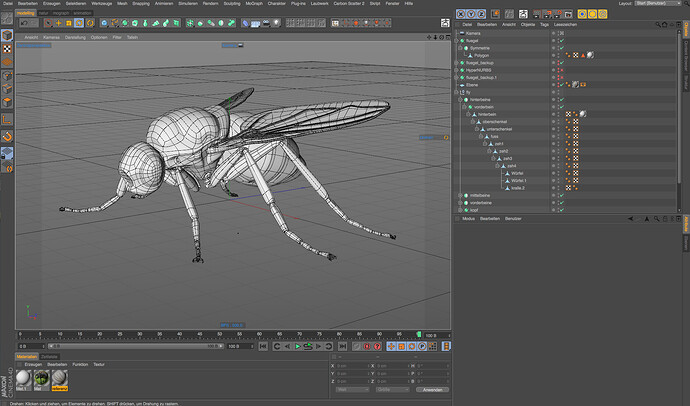The image size is (690, 406).
Task: Select the Scale tool in top toolbar
Action: tap(69, 23)
